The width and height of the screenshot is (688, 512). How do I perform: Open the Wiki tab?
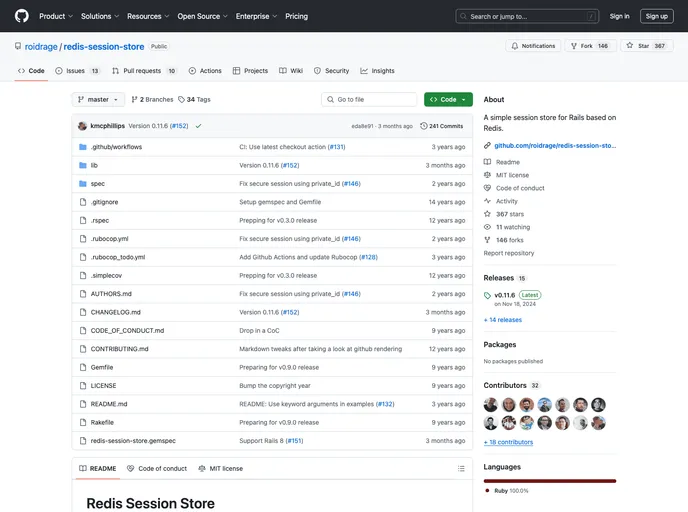point(291,71)
